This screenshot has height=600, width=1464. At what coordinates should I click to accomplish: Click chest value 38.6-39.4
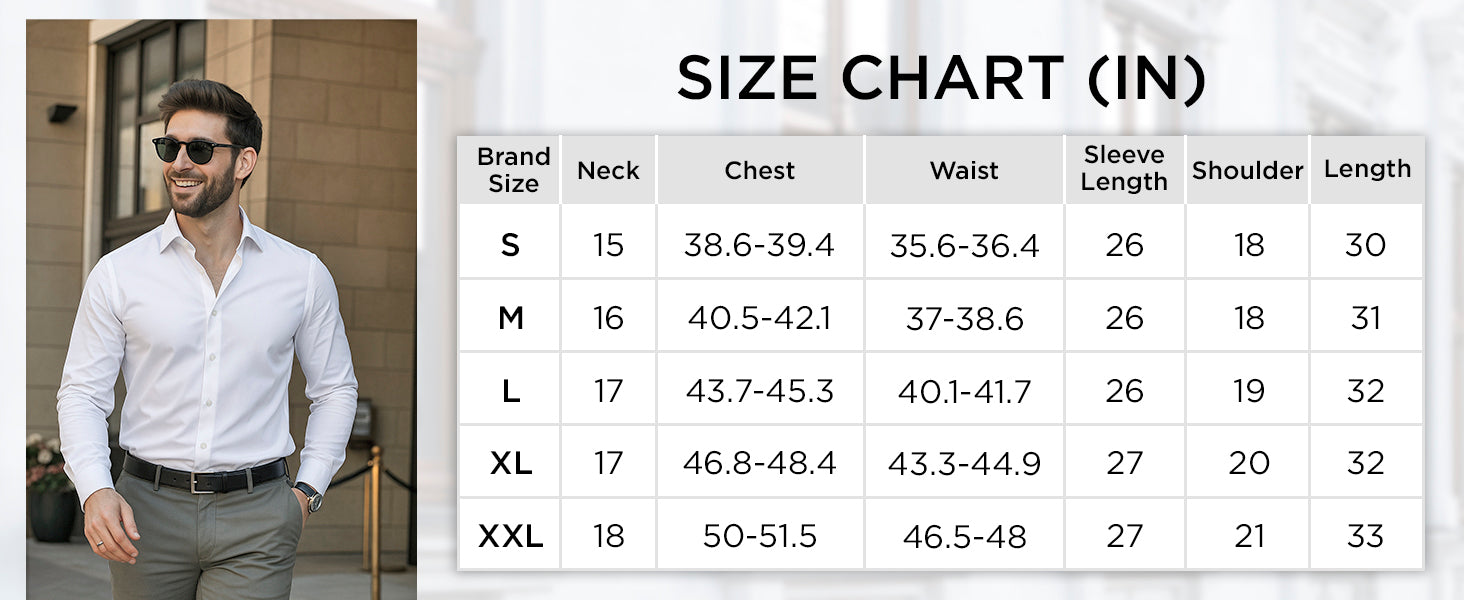[x=759, y=244]
